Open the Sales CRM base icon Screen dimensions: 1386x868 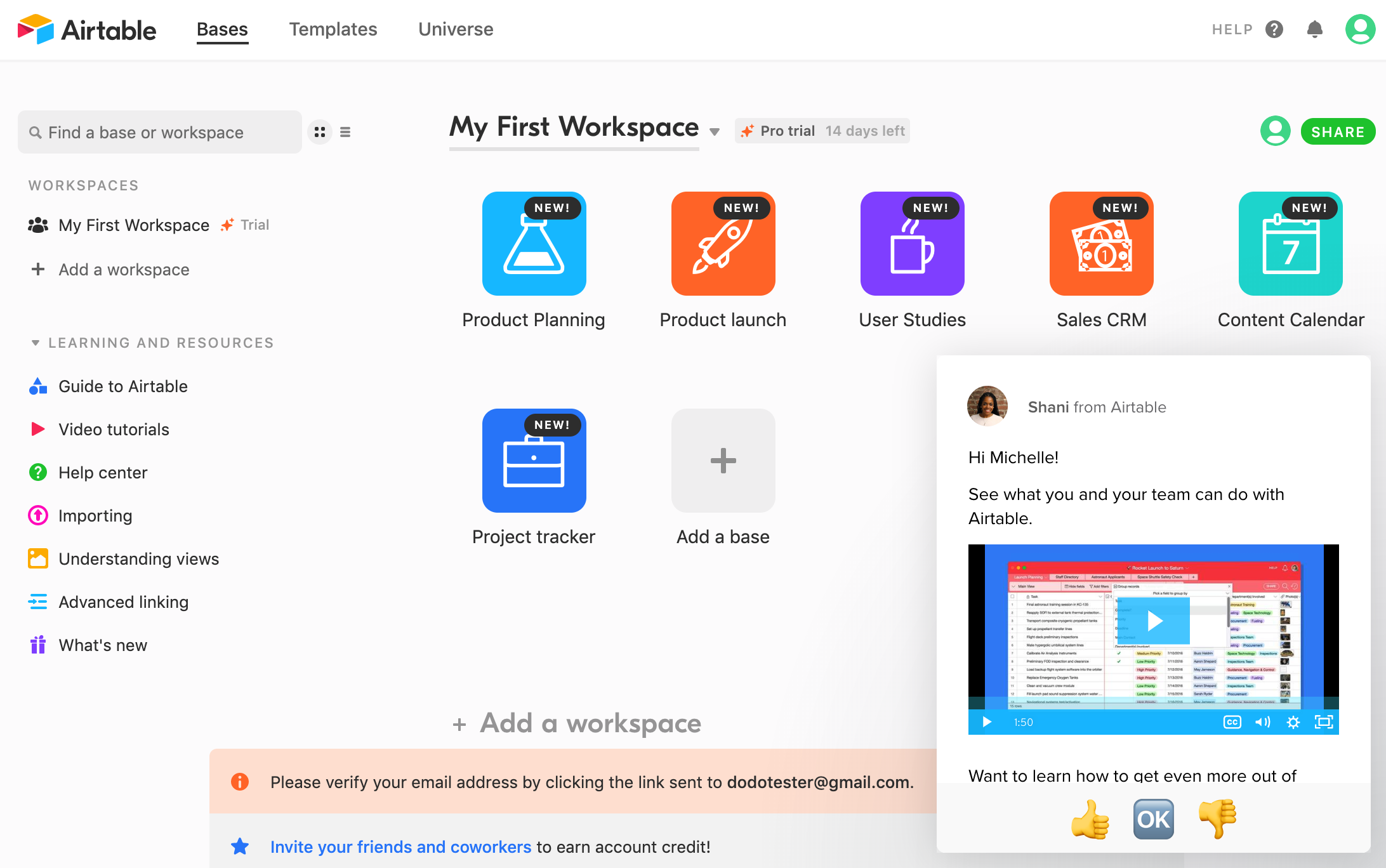(x=1101, y=244)
